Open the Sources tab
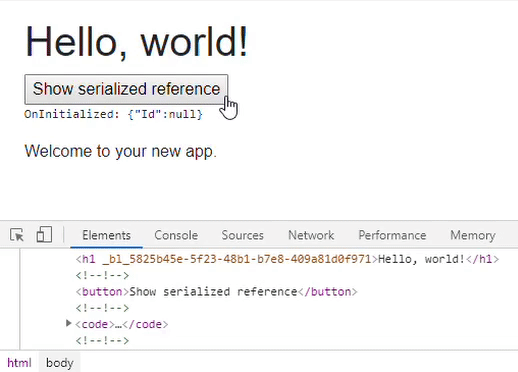 pyautogui.click(x=242, y=235)
